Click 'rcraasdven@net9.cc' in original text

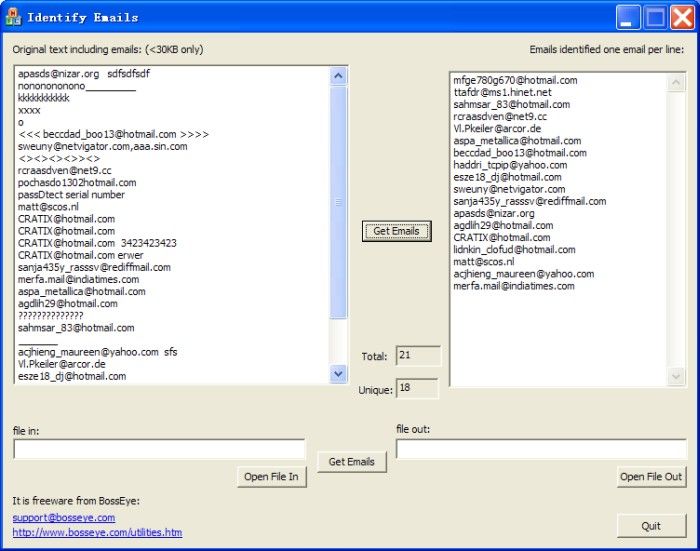pos(65,171)
